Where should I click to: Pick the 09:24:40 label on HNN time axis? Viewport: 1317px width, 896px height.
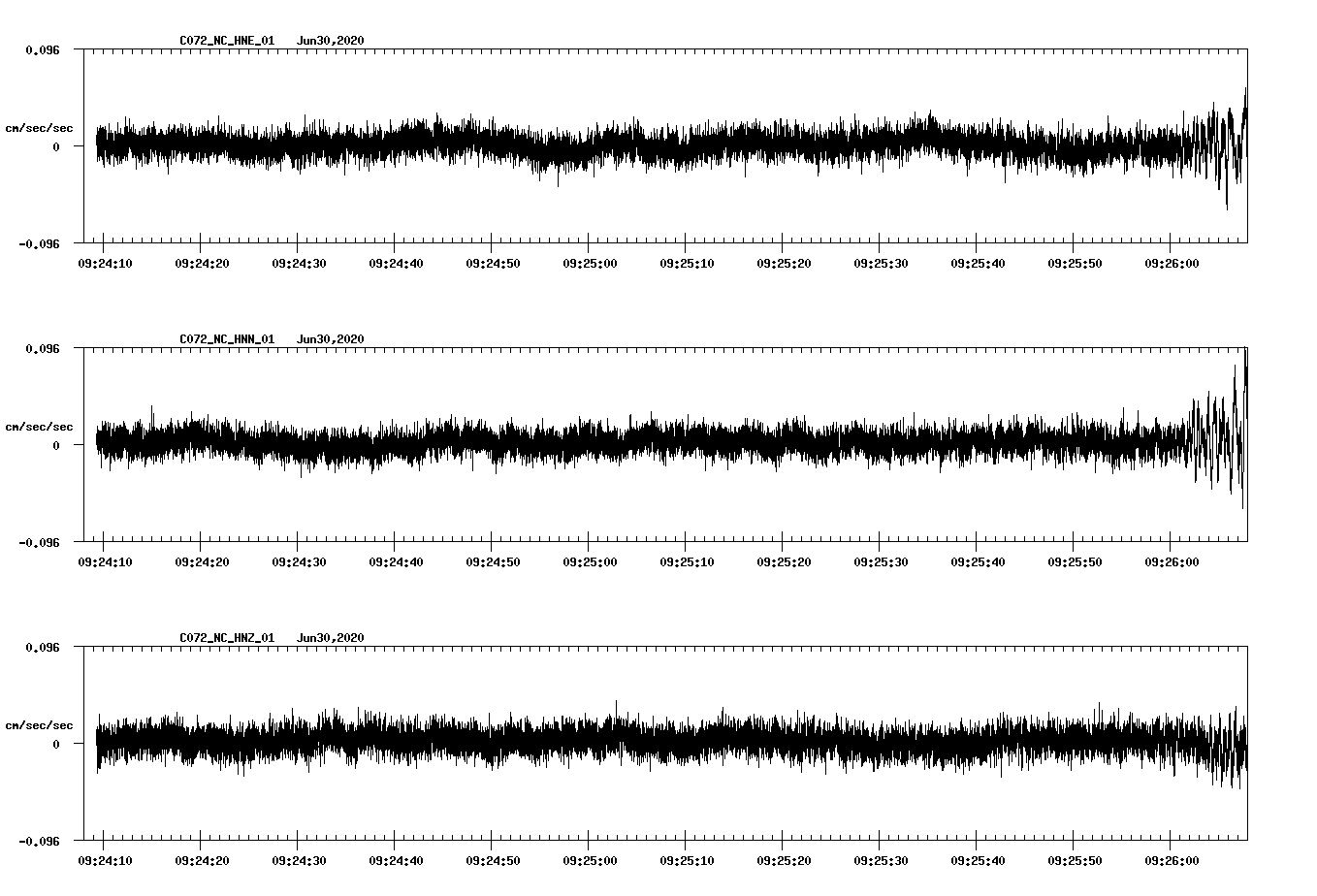tap(395, 561)
